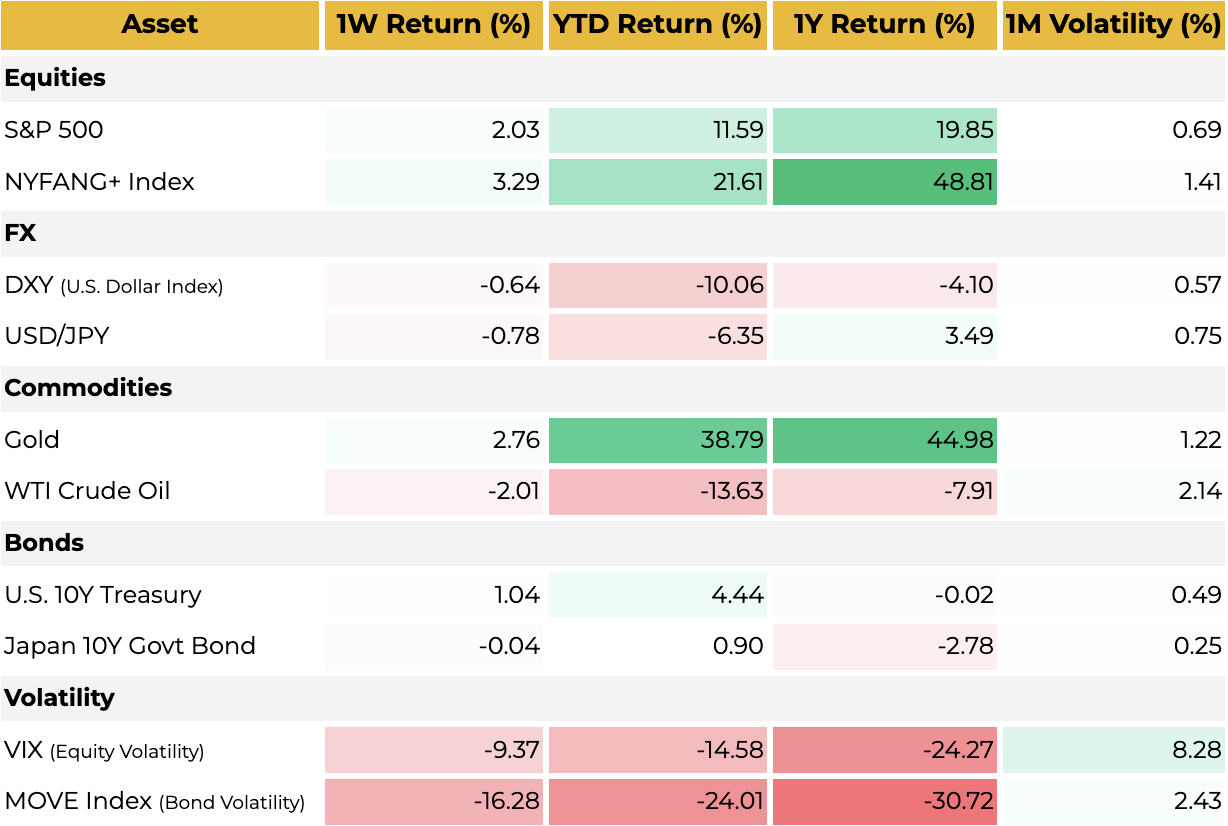Click the Japan 10Y Govt Bond label
Screen dimensions: 1228x826
coord(130,646)
